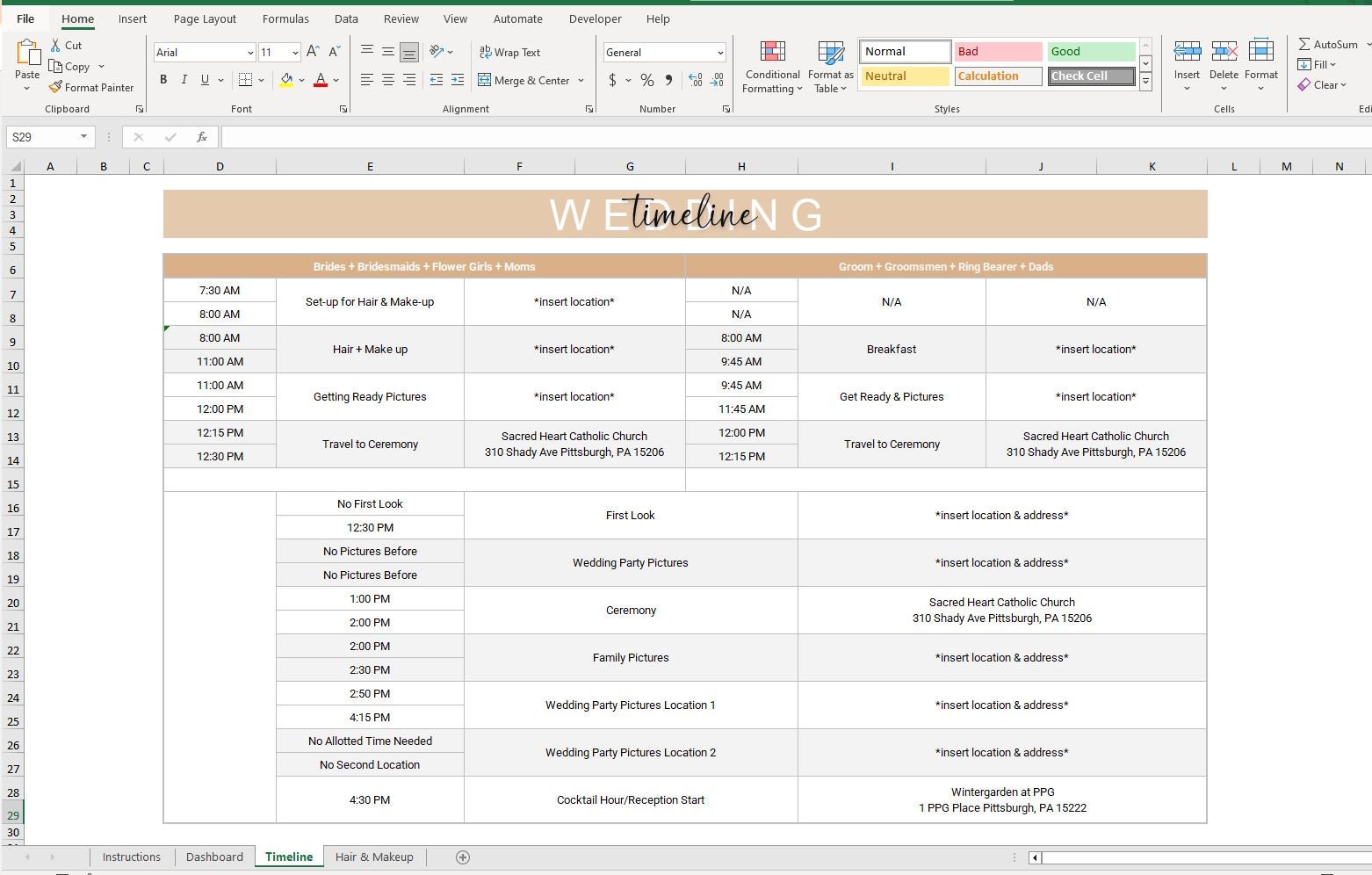Click the New Sheet plus button
The image size is (1372, 875).
(463, 857)
